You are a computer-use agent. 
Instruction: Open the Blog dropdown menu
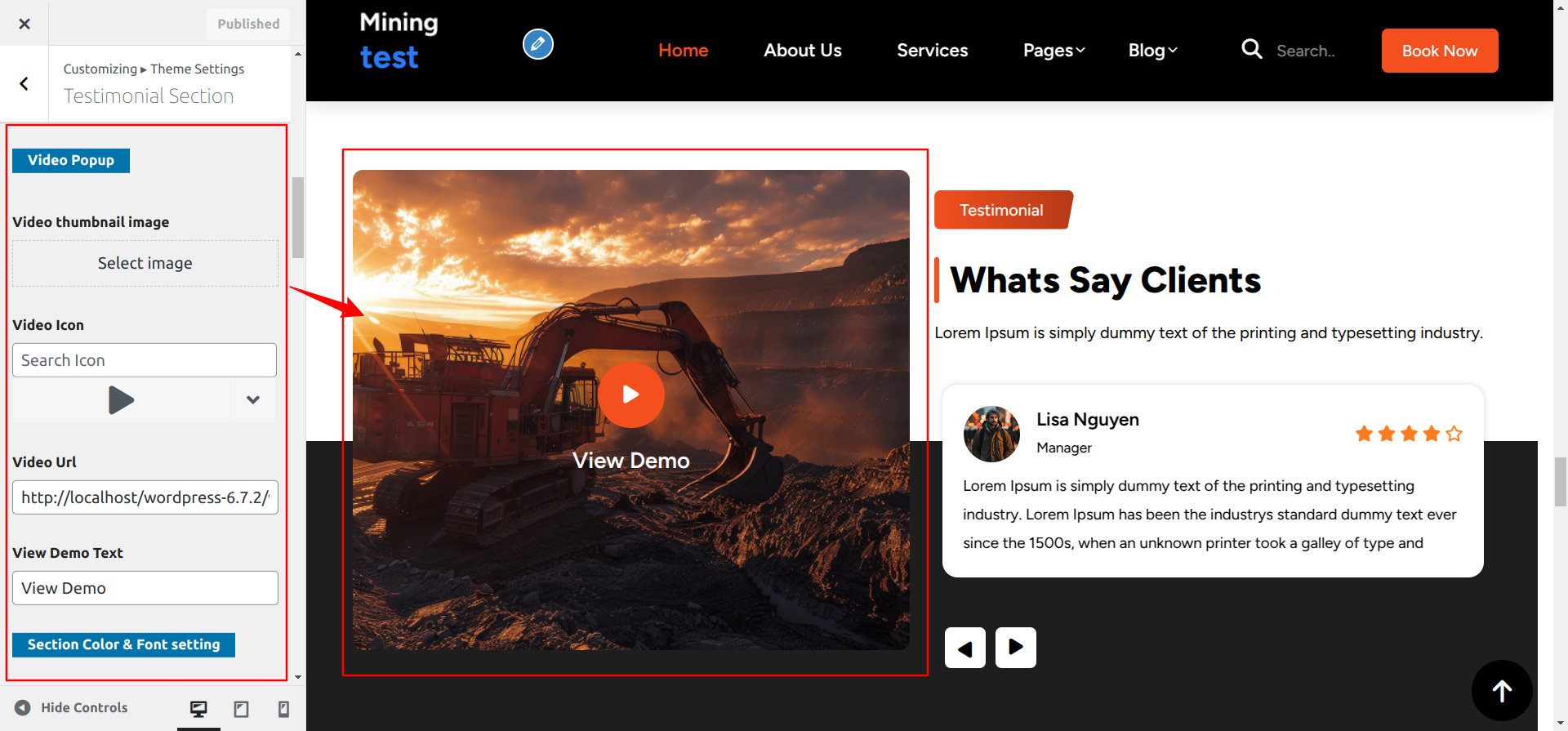coord(1152,51)
